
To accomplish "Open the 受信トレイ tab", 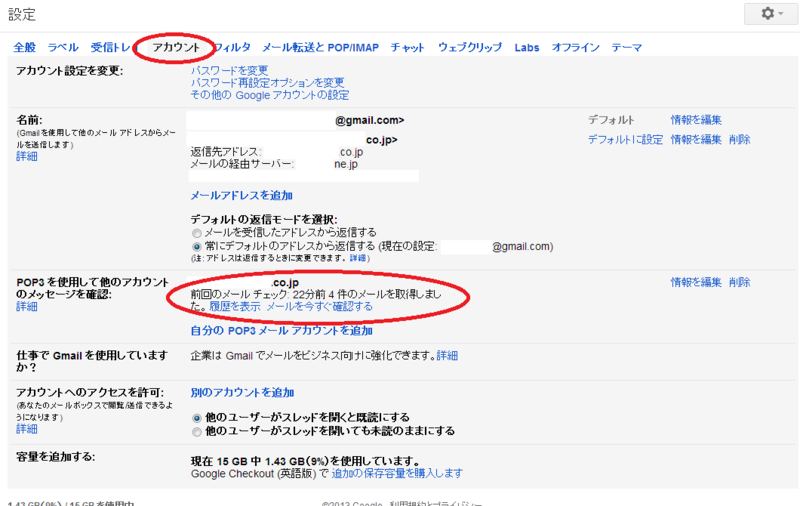I will [111, 47].
